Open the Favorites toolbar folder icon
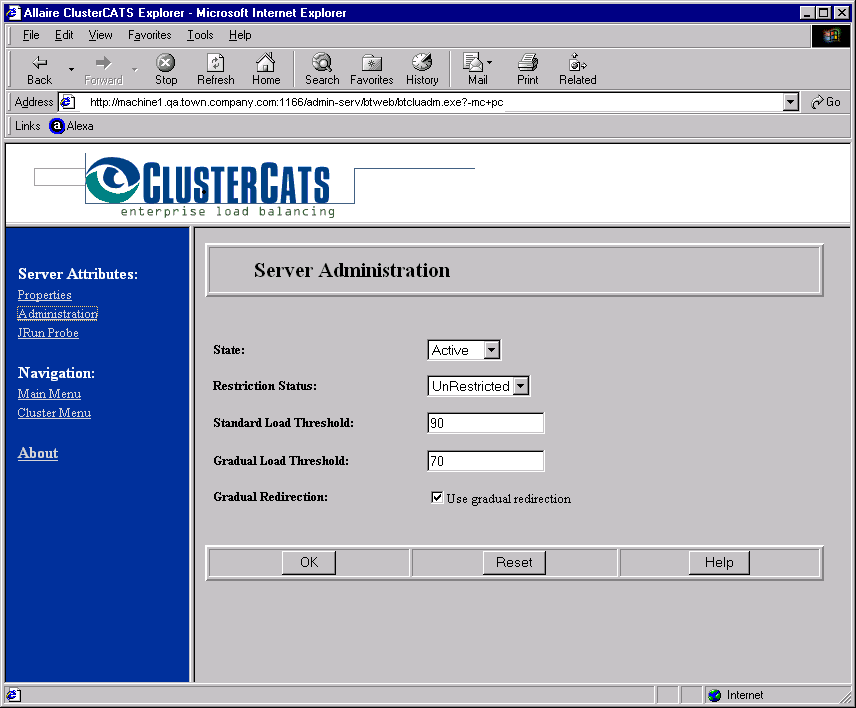 [372, 63]
